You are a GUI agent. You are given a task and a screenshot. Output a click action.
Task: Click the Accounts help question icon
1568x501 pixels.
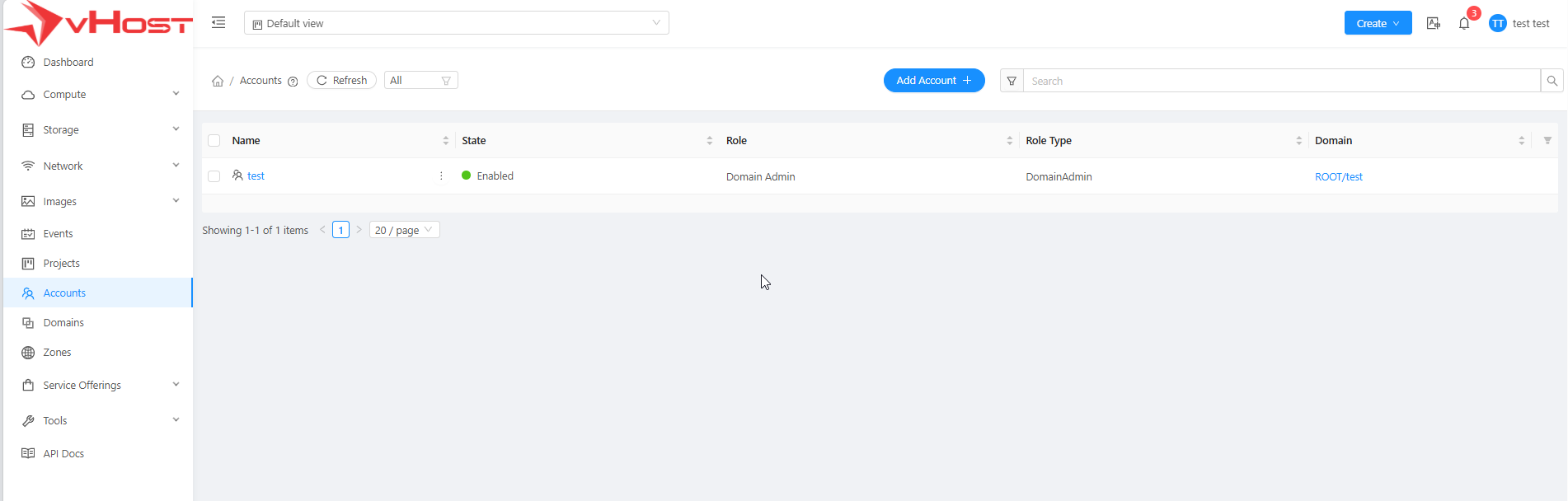(293, 82)
